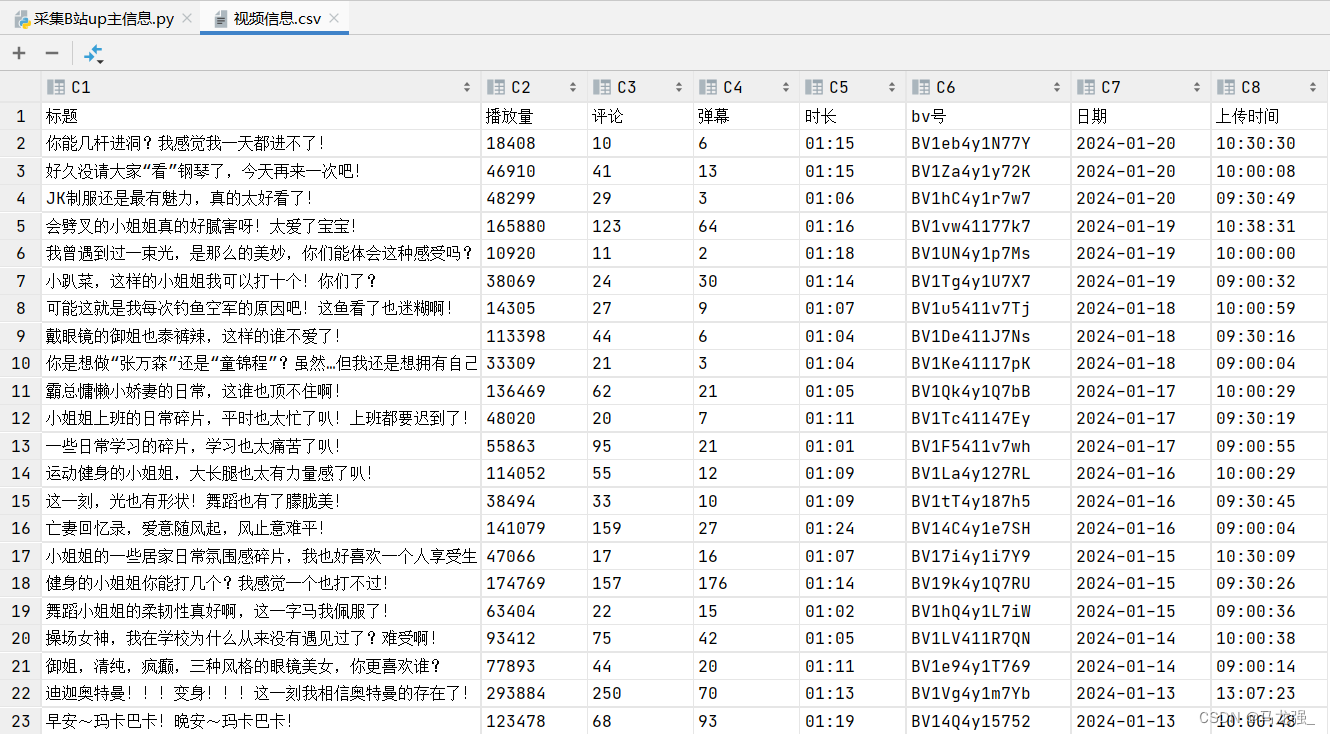
Task: Click the cell 'bv号'
Action: 988,116
